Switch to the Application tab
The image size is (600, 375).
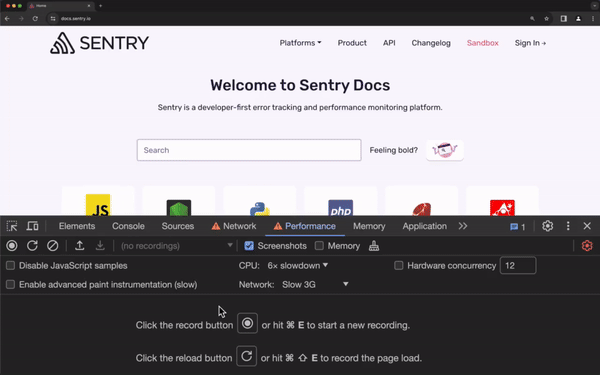click(424, 226)
